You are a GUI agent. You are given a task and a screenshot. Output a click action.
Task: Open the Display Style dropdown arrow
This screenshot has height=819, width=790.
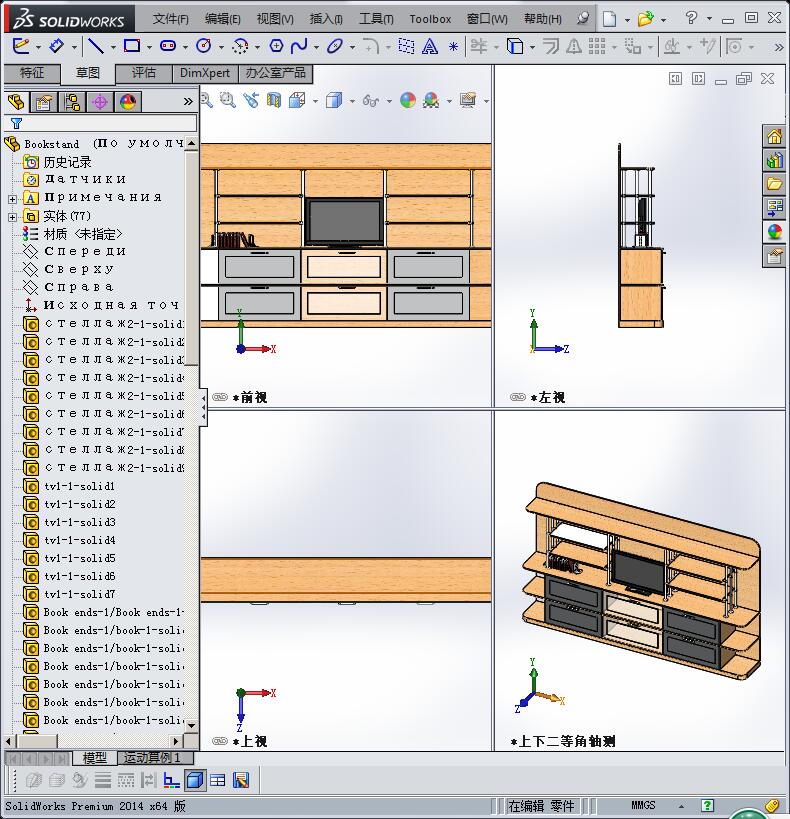pyautogui.click(x=352, y=101)
